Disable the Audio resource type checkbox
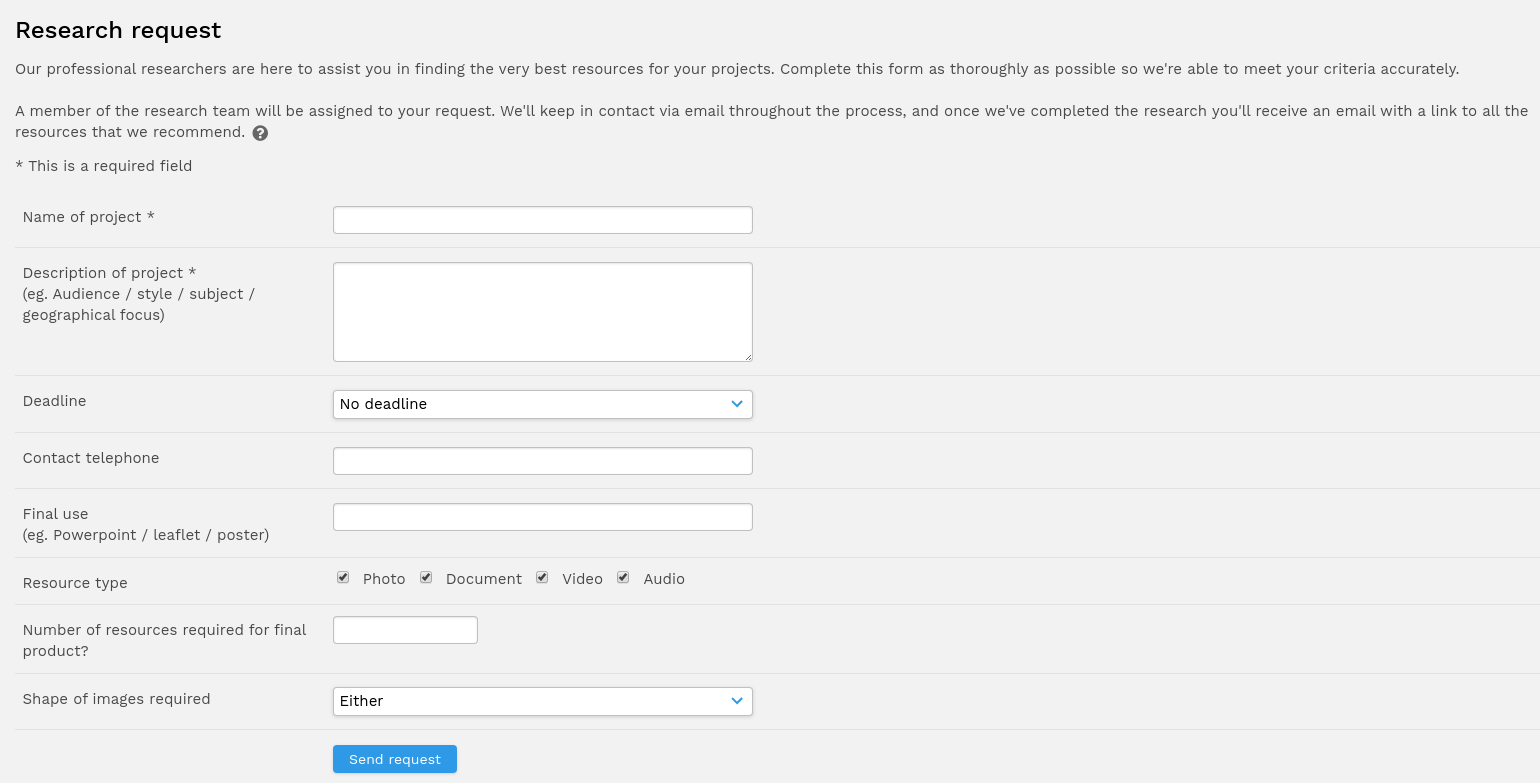This screenshot has height=783, width=1540. pyautogui.click(x=623, y=577)
